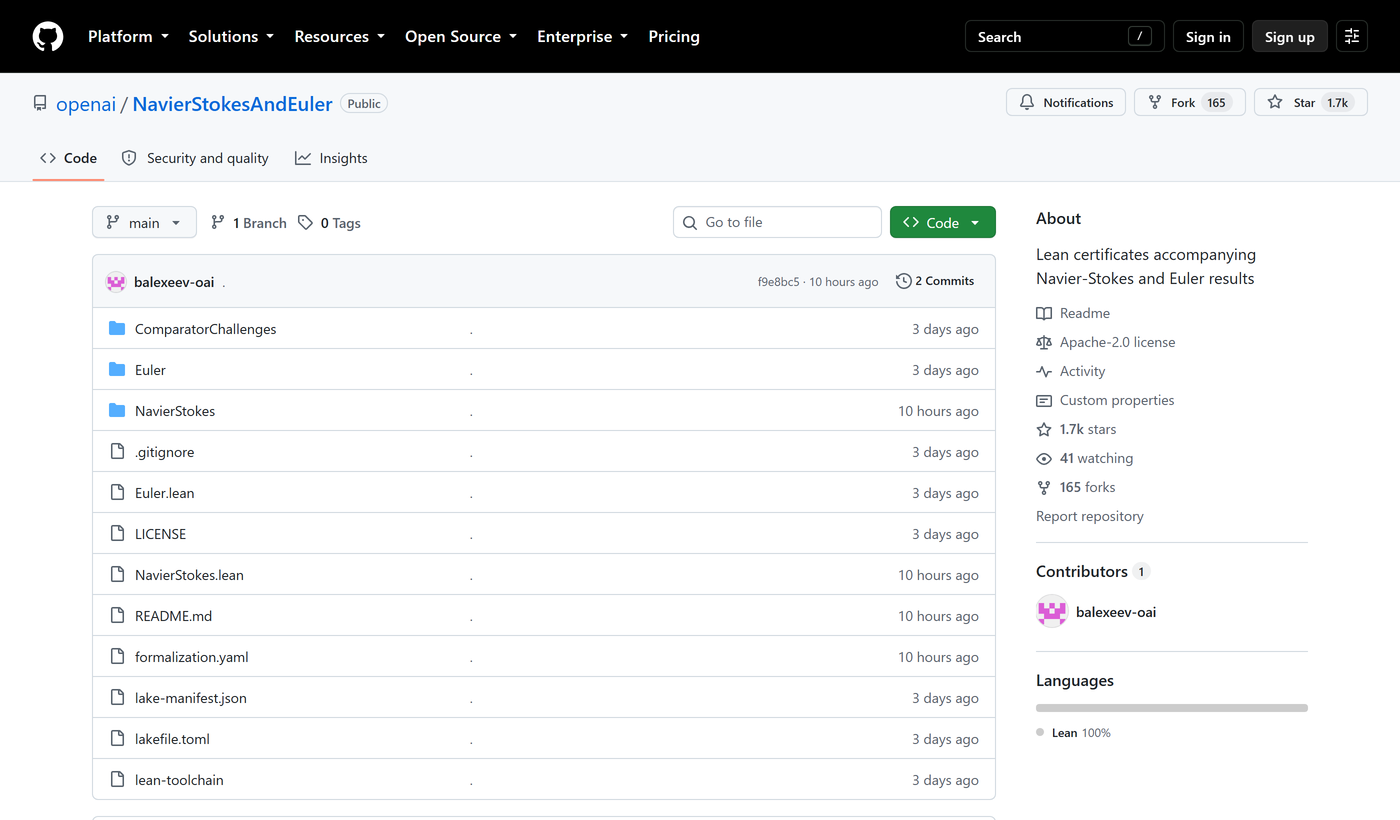Viewport: 1400px width, 820px height.
Task: Click the Euler folder icon
Action: pos(117,370)
